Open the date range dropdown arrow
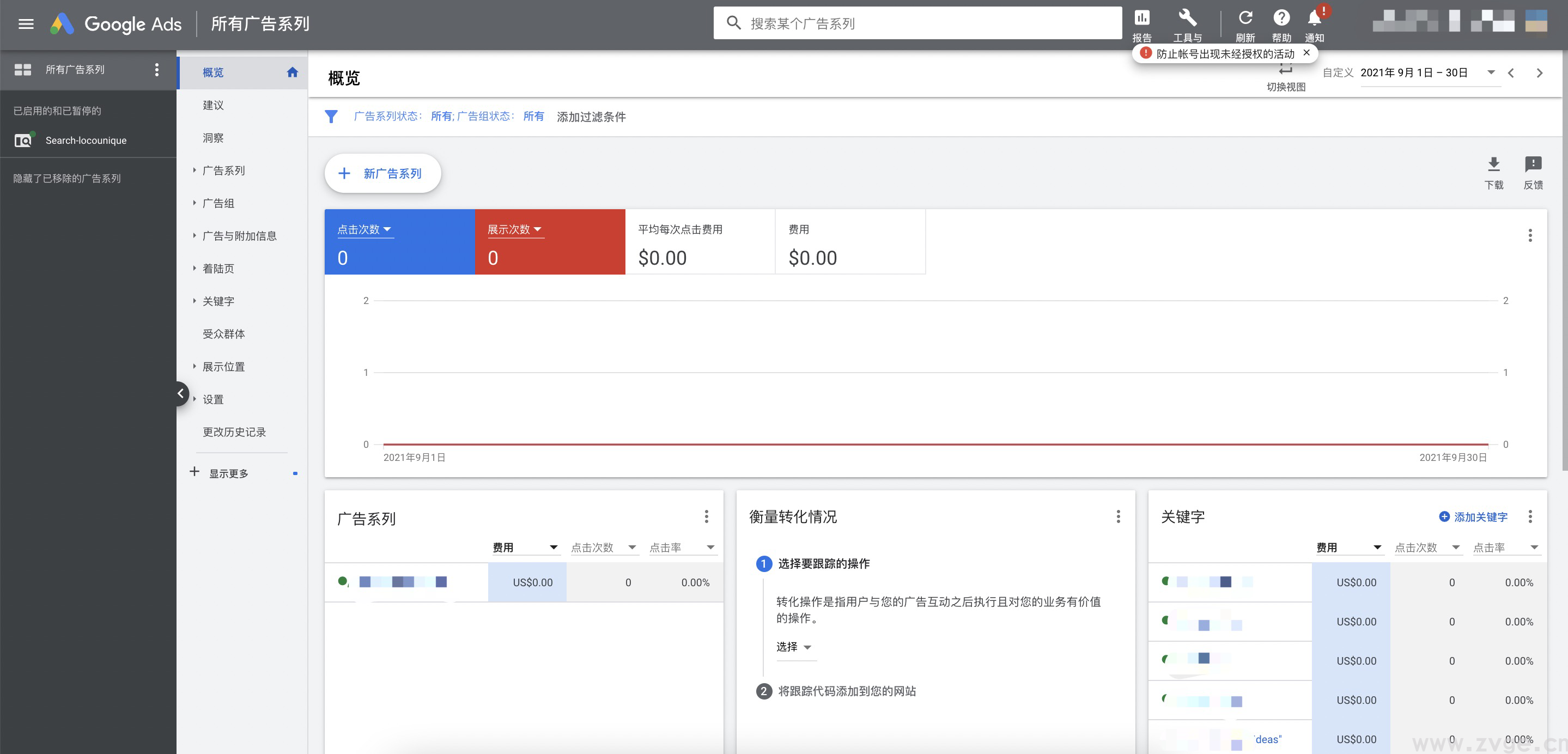 (x=1491, y=72)
